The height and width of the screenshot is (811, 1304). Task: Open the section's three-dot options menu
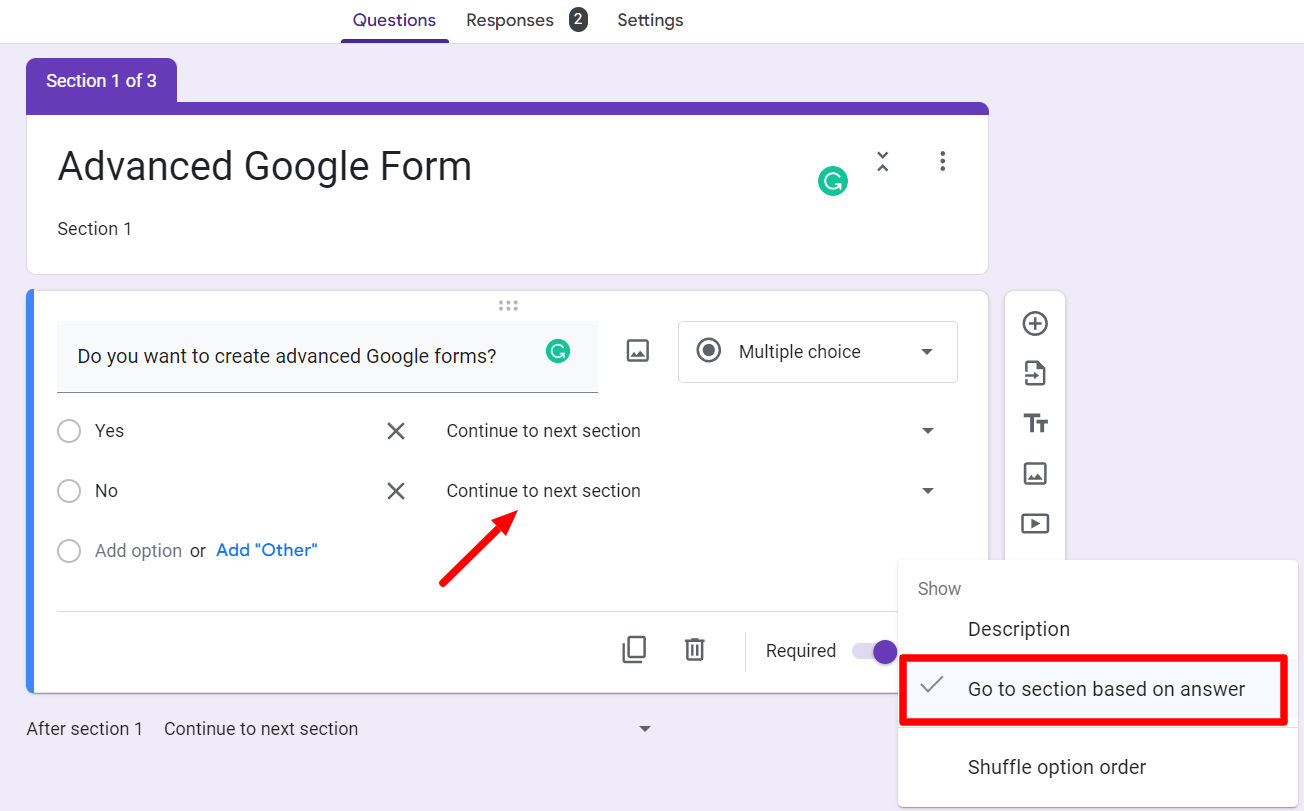pyautogui.click(x=942, y=162)
